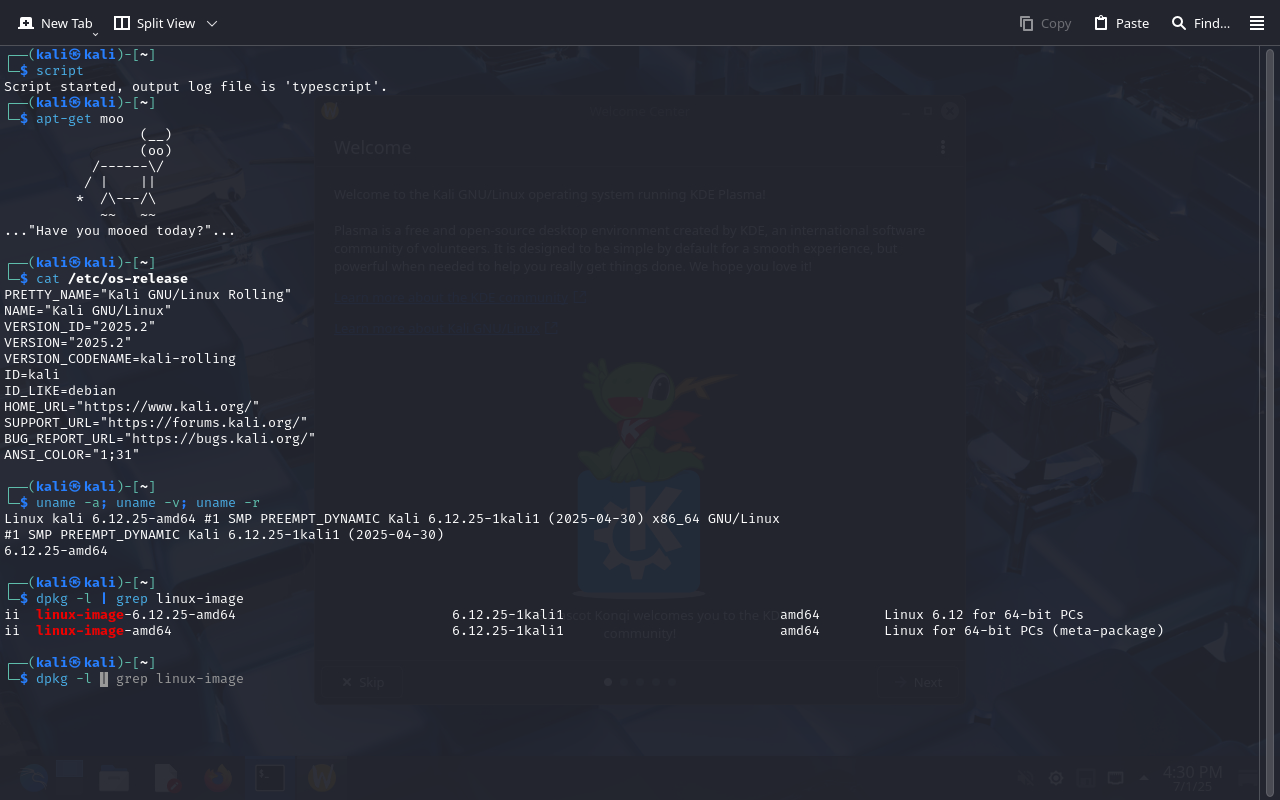Click the 'cat /etc/os-release' command
1280x800 pixels.
click(112, 279)
